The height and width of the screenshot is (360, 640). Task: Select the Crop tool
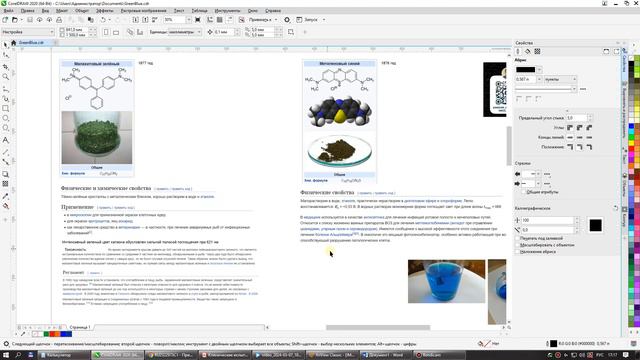[5, 66]
